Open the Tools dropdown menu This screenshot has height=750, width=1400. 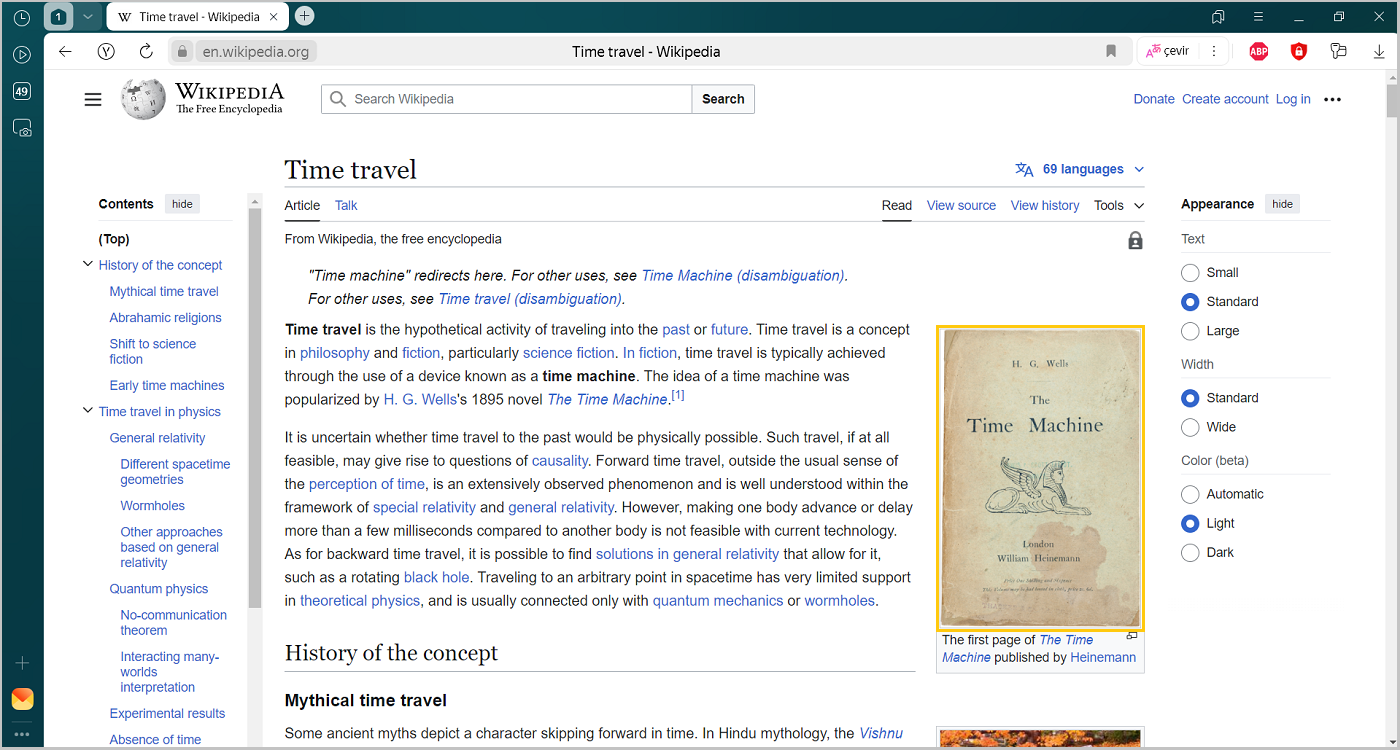(1118, 205)
